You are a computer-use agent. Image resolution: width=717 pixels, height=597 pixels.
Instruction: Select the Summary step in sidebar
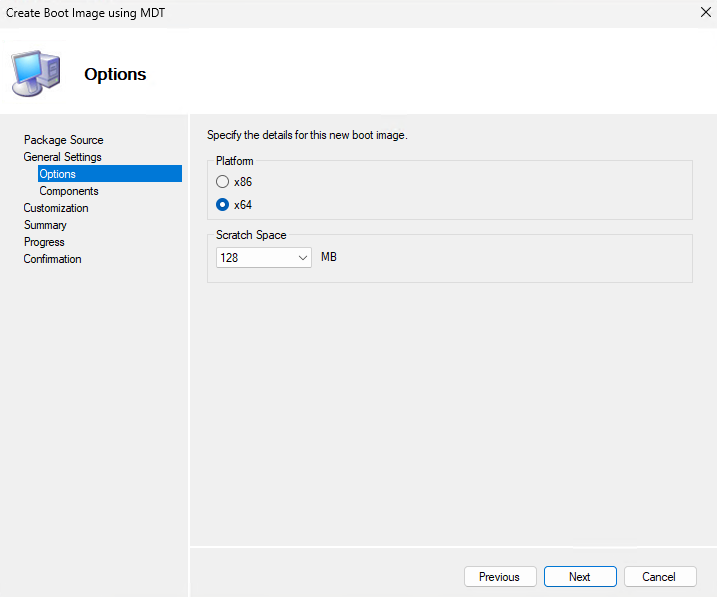[x=45, y=225]
